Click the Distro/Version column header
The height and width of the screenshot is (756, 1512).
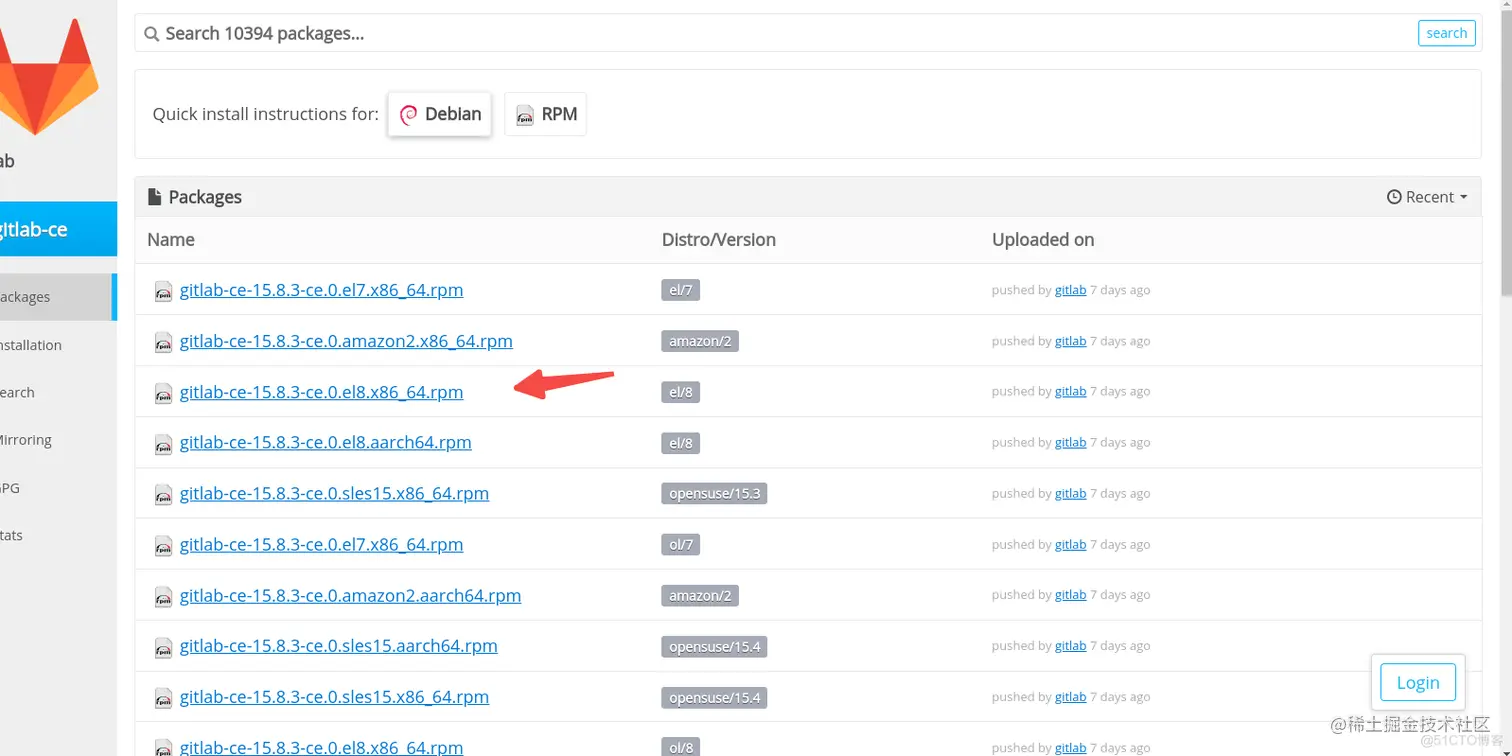coord(718,240)
